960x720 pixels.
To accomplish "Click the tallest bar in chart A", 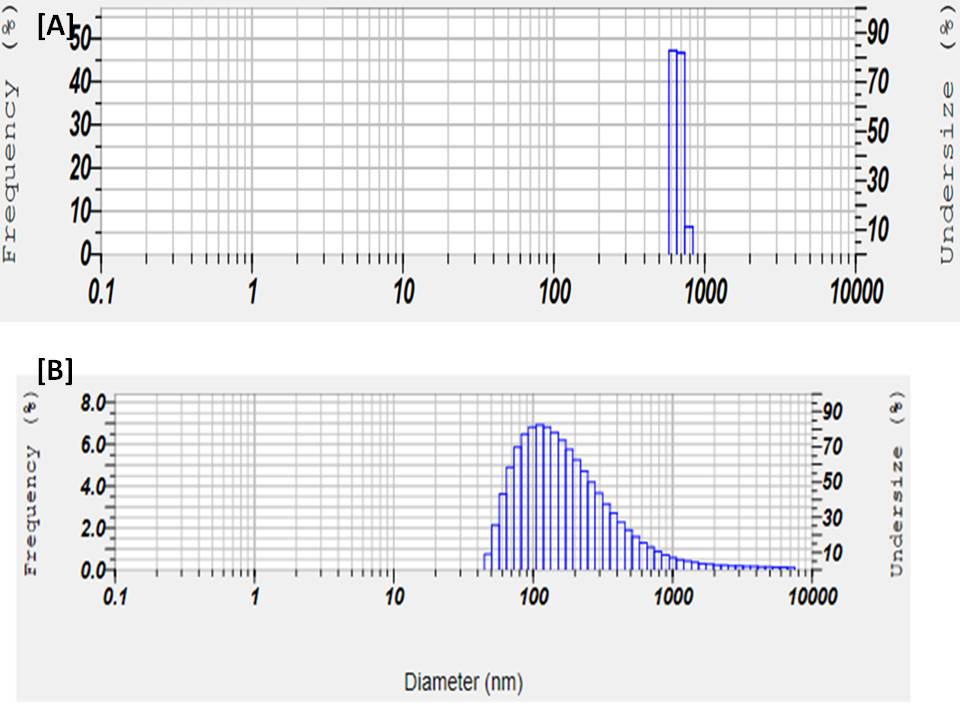I will [673, 150].
